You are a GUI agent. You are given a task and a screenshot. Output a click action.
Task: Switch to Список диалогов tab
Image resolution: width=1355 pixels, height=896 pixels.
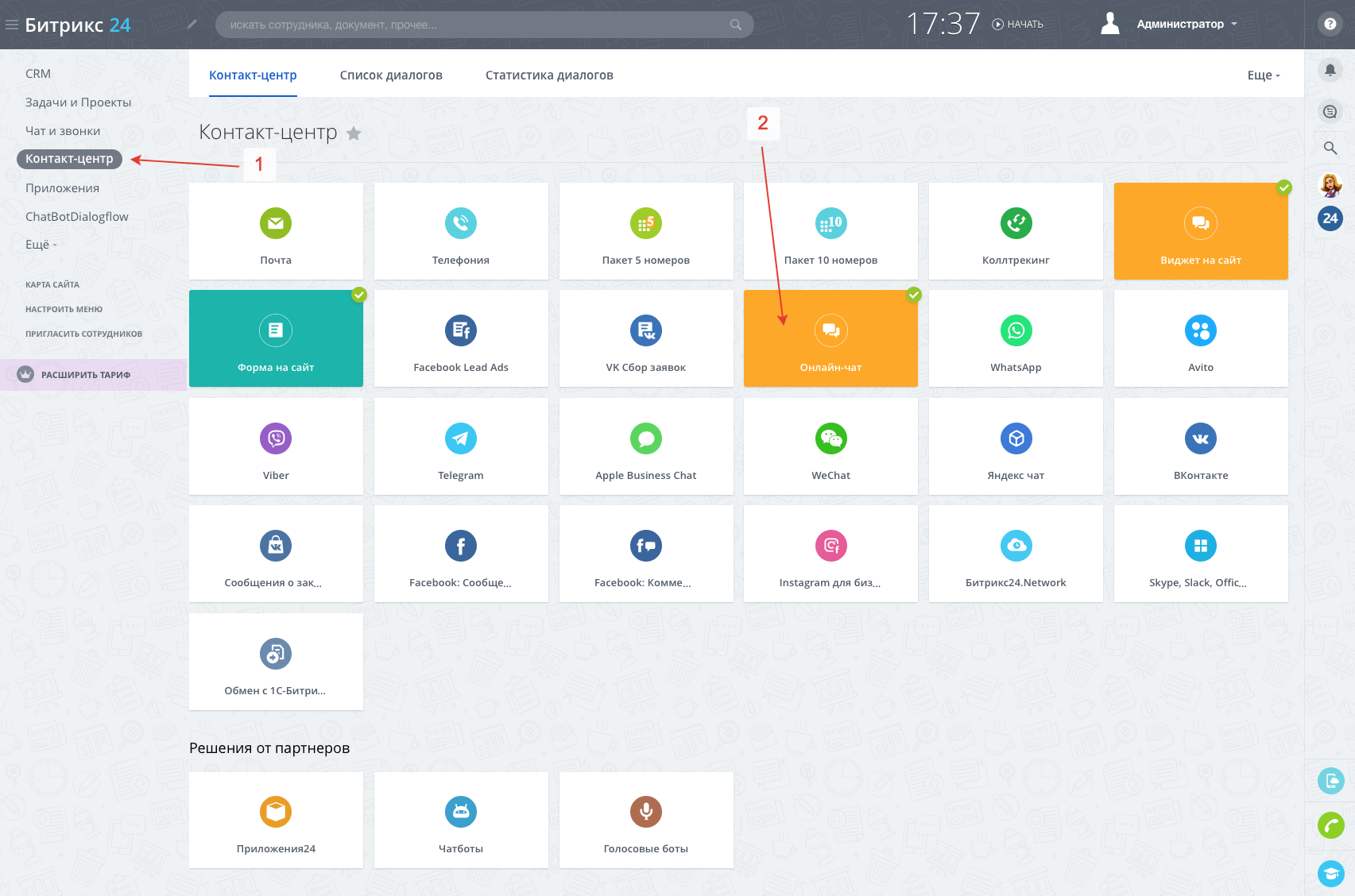pos(391,75)
